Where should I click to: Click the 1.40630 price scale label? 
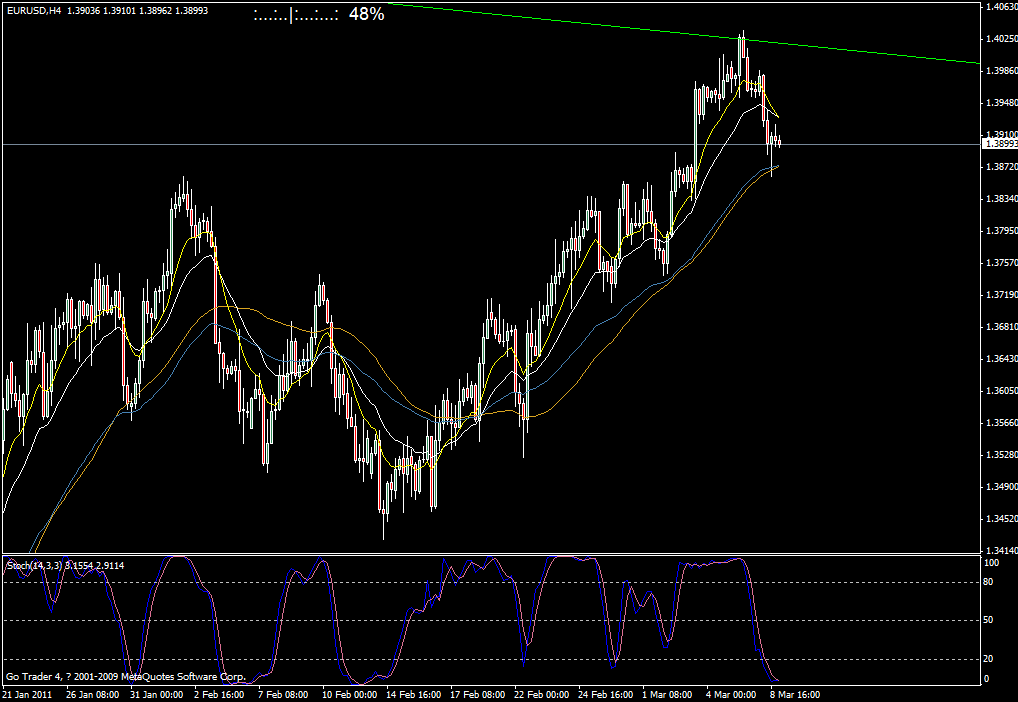click(1000, 7)
